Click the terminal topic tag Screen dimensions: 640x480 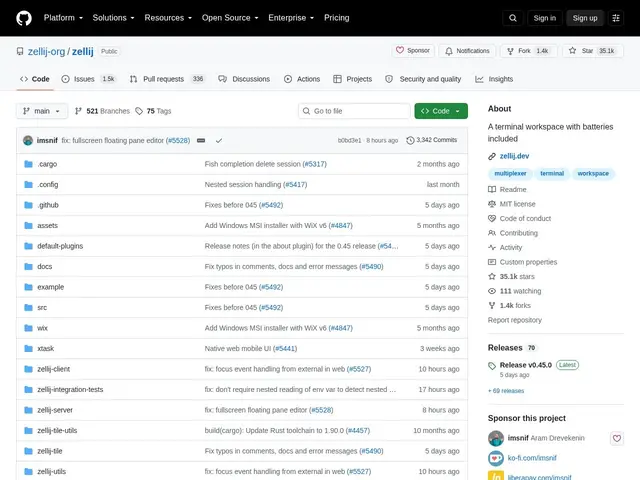tap(552, 173)
